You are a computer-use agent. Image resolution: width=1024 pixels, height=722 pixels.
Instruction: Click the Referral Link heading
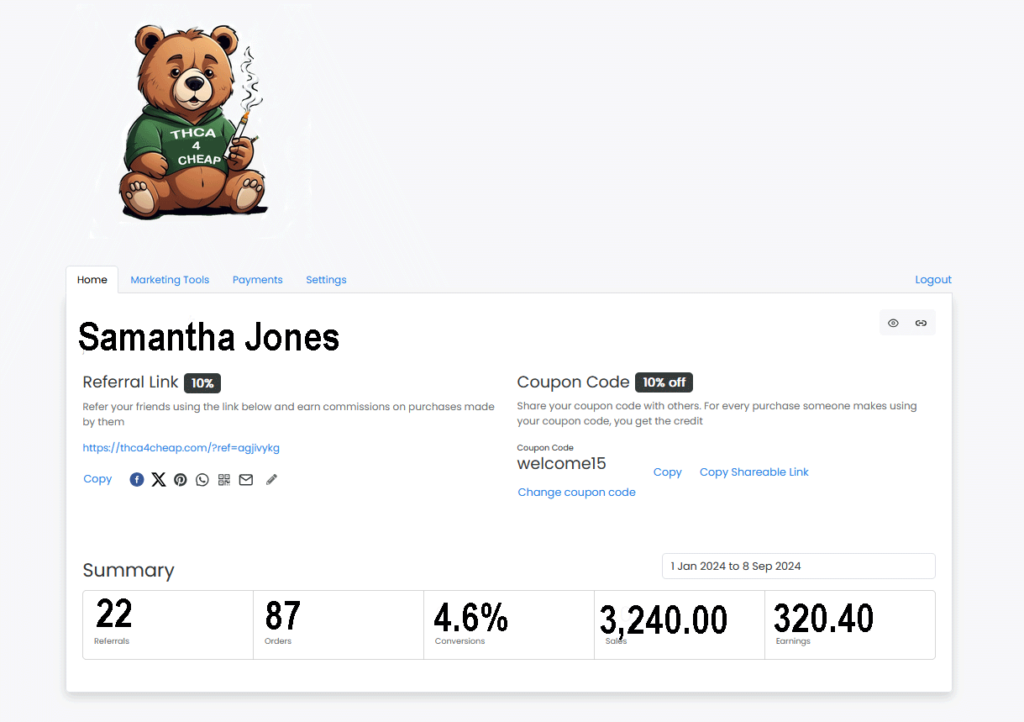130,383
